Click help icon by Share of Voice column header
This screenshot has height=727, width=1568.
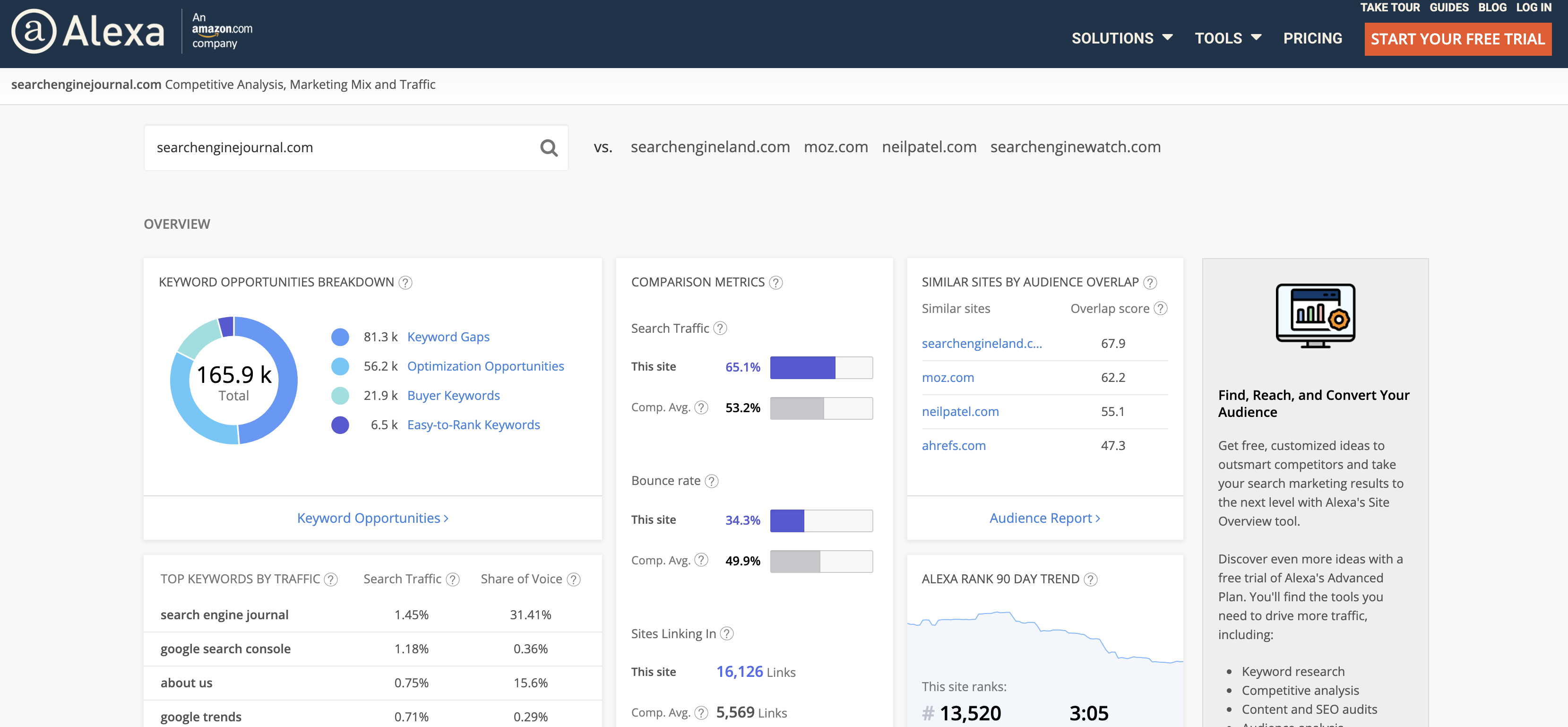pos(573,580)
